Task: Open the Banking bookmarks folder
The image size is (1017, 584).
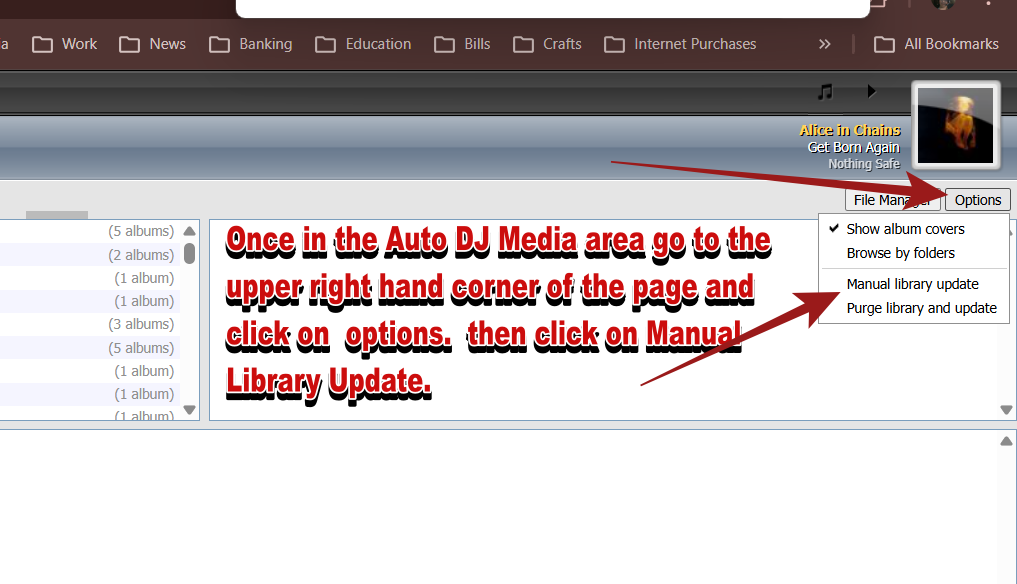Action: pos(250,44)
